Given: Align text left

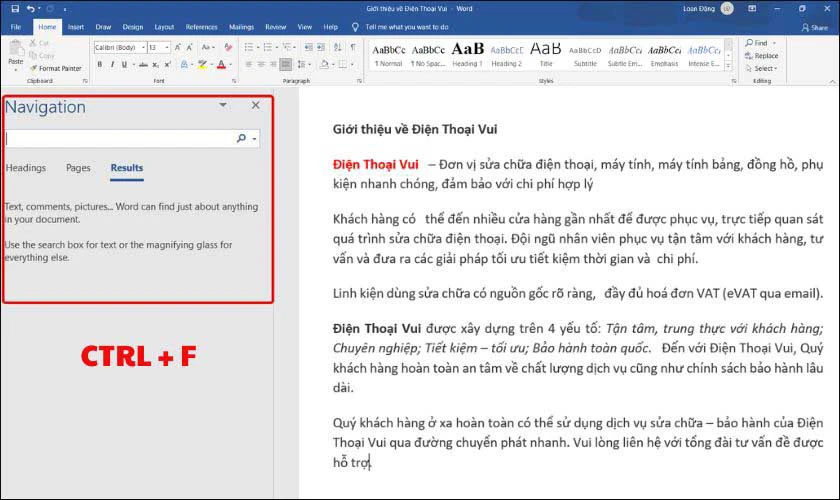Looking at the screenshot, I should pyautogui.click(x=249, y=64).
